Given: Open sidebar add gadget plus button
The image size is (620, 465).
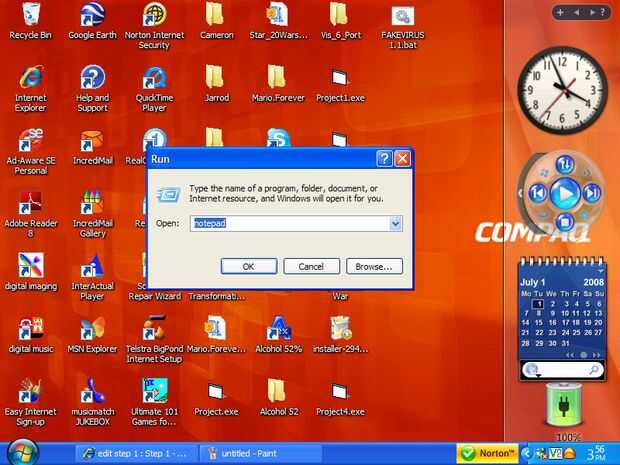Looking at the screenshot, I should point(560,12).
